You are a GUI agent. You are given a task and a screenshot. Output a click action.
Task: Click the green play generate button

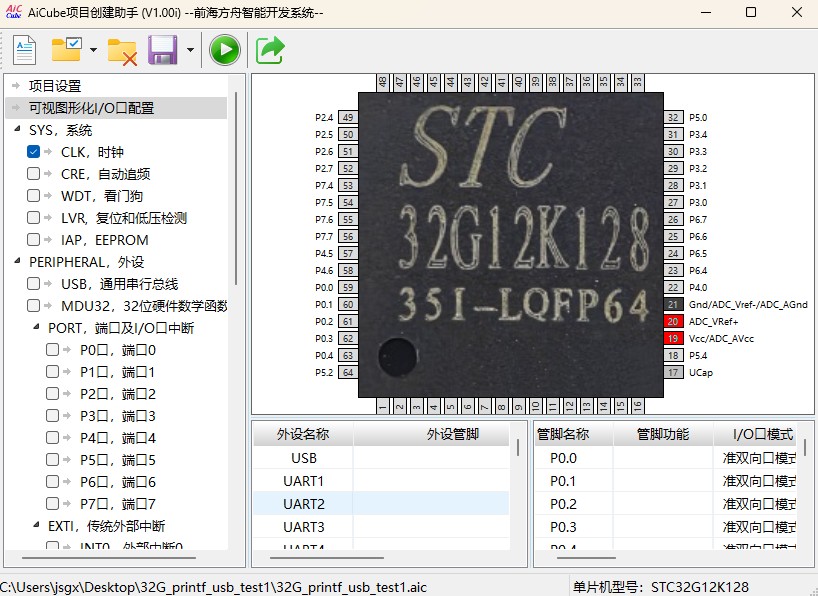[225, 50]
